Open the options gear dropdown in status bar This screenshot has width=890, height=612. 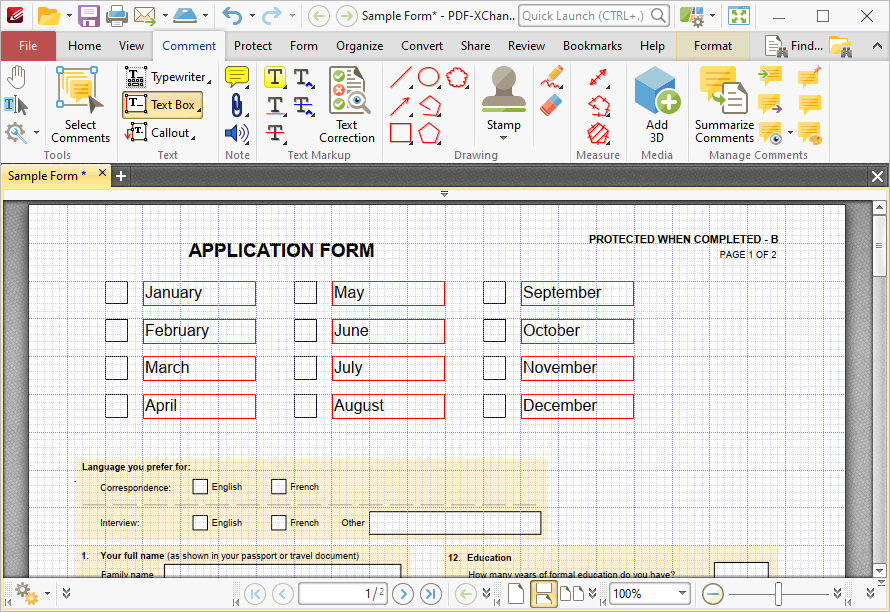48,593
